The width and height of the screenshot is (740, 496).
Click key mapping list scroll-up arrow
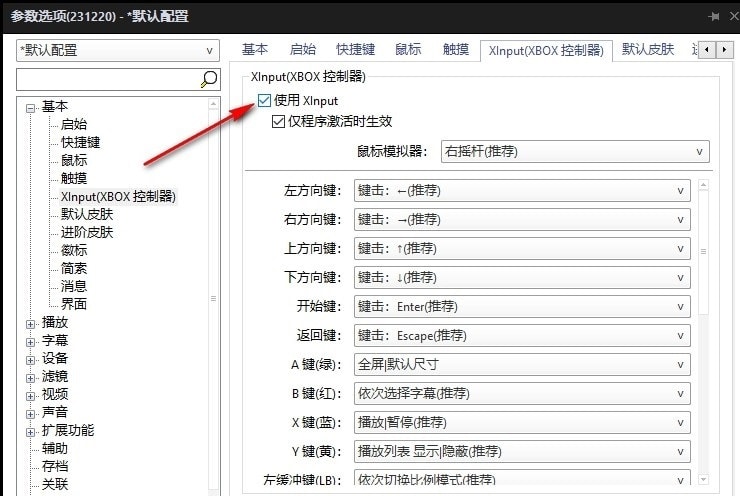[703, 185]
